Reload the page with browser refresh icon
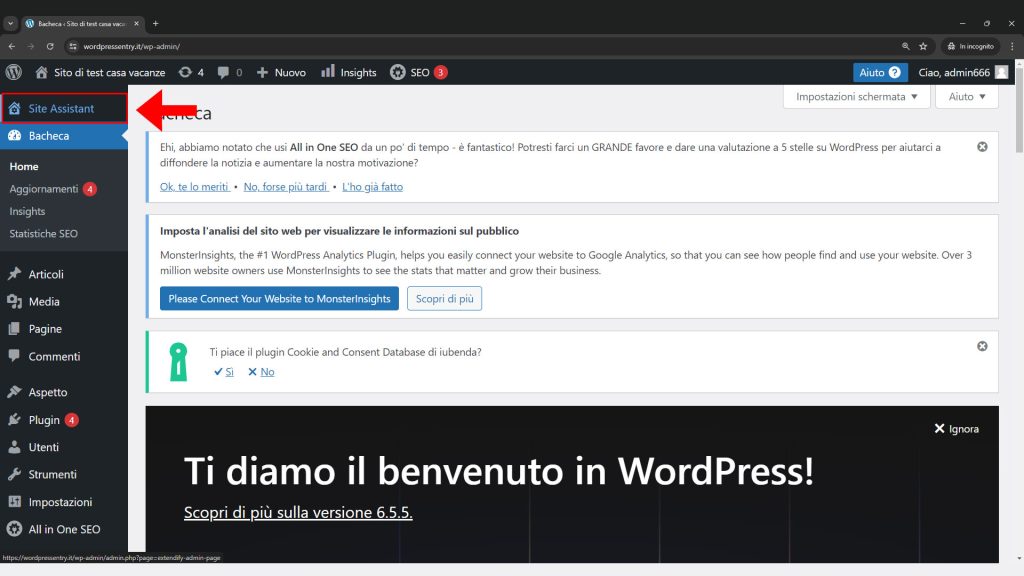The height and width of the screenshot is (576, 1024). pyautogui.click(x=50, y=46)
